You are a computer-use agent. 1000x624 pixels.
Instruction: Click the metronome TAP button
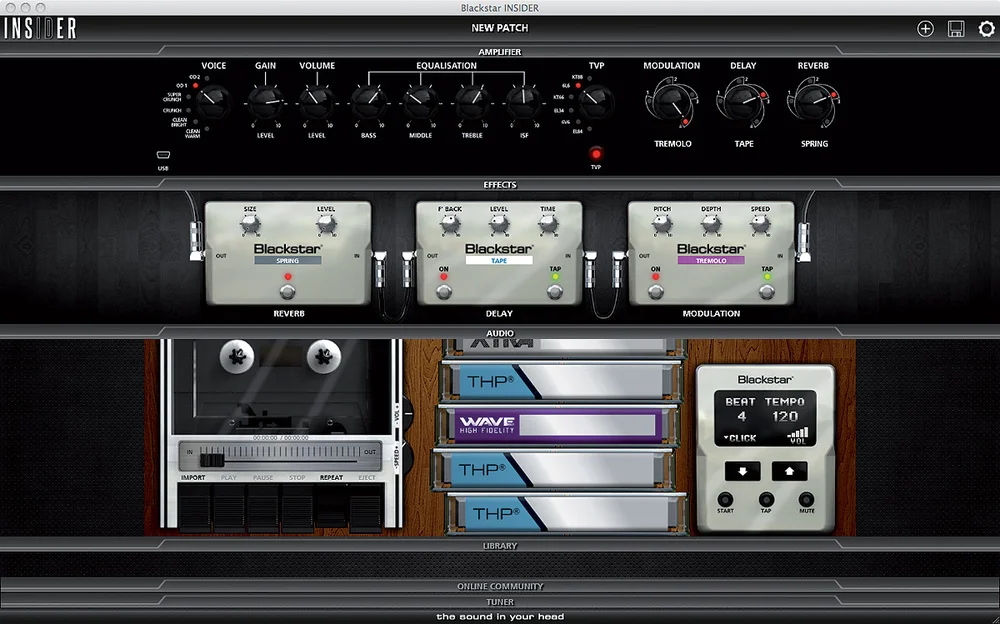click(766, 499)
